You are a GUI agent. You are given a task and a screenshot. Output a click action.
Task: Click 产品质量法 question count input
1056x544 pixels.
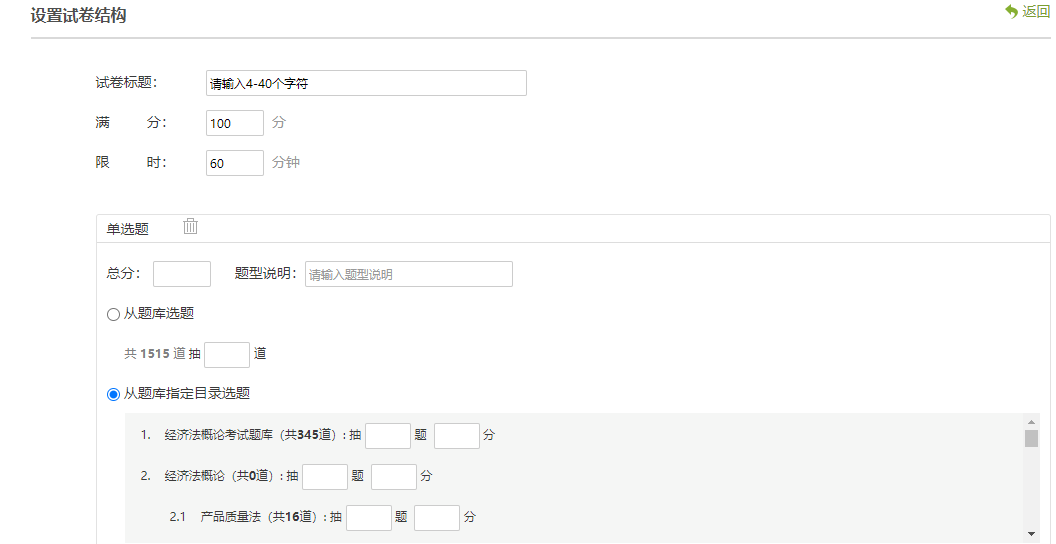click(x=369, y=518)
